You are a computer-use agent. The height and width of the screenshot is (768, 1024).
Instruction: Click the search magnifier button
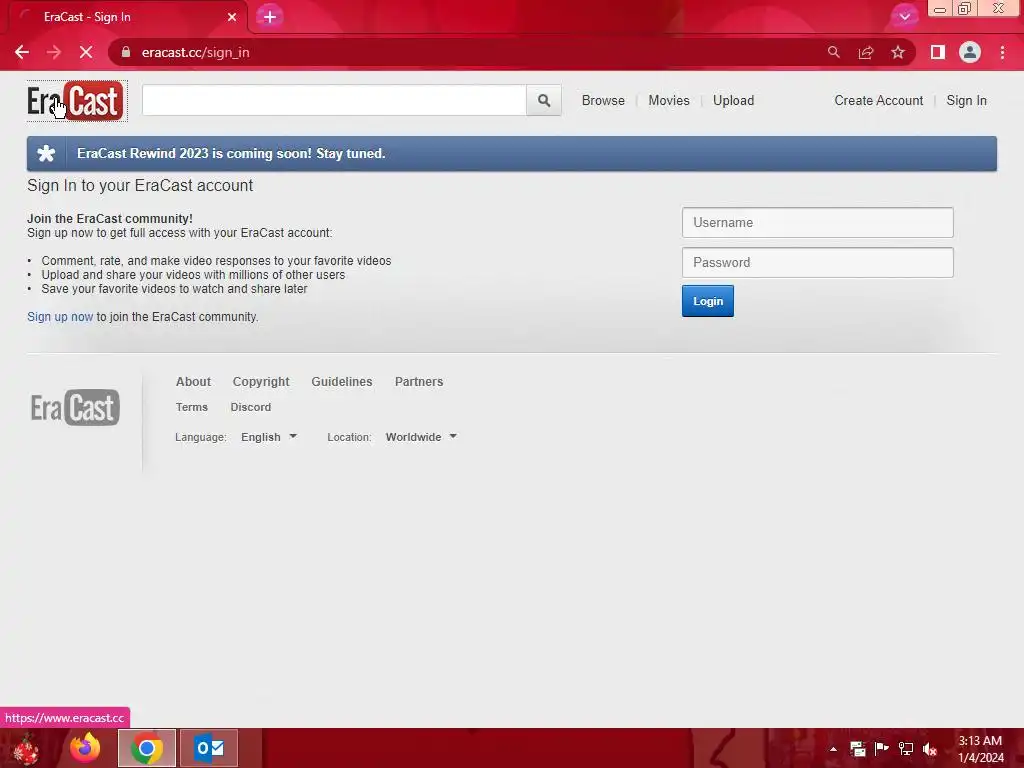(543, 101)
